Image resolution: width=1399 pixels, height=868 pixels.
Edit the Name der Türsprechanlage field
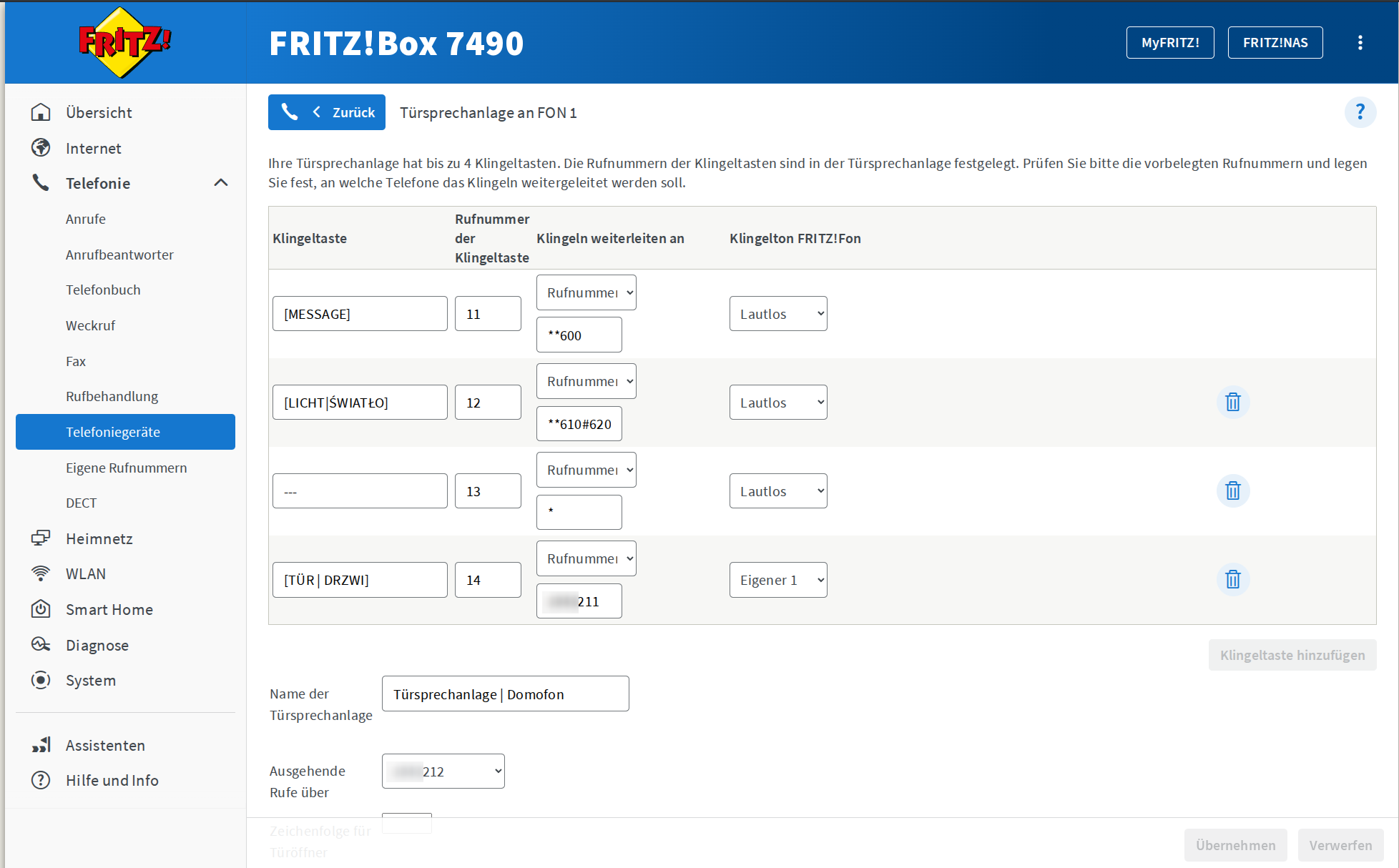tap(506, 694)
